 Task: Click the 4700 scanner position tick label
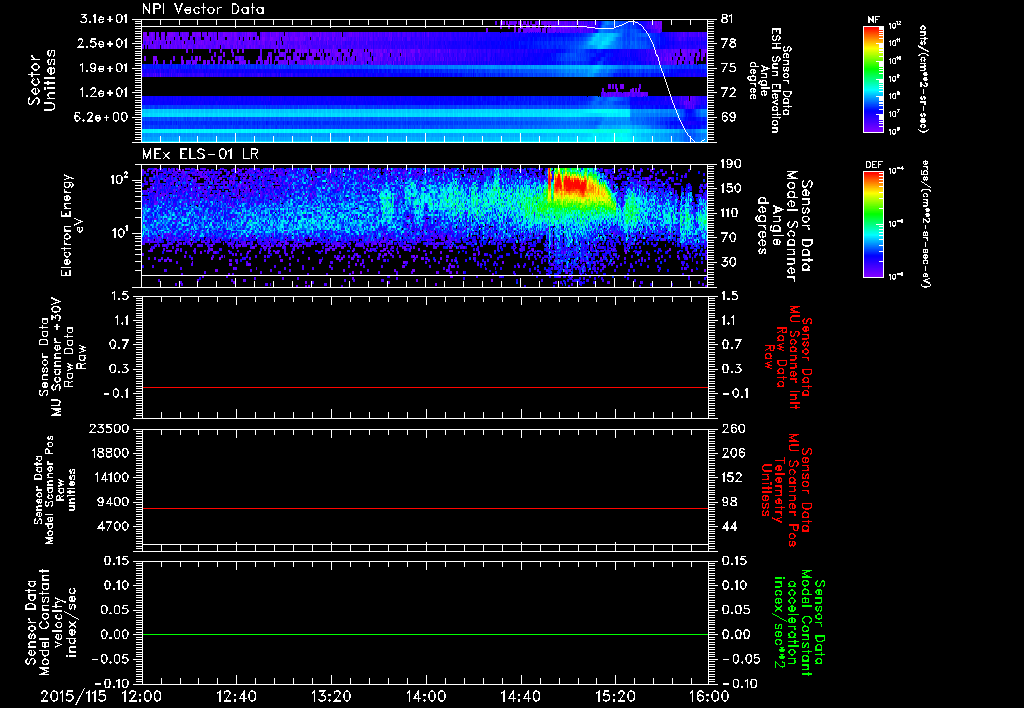tap(112, 526)
